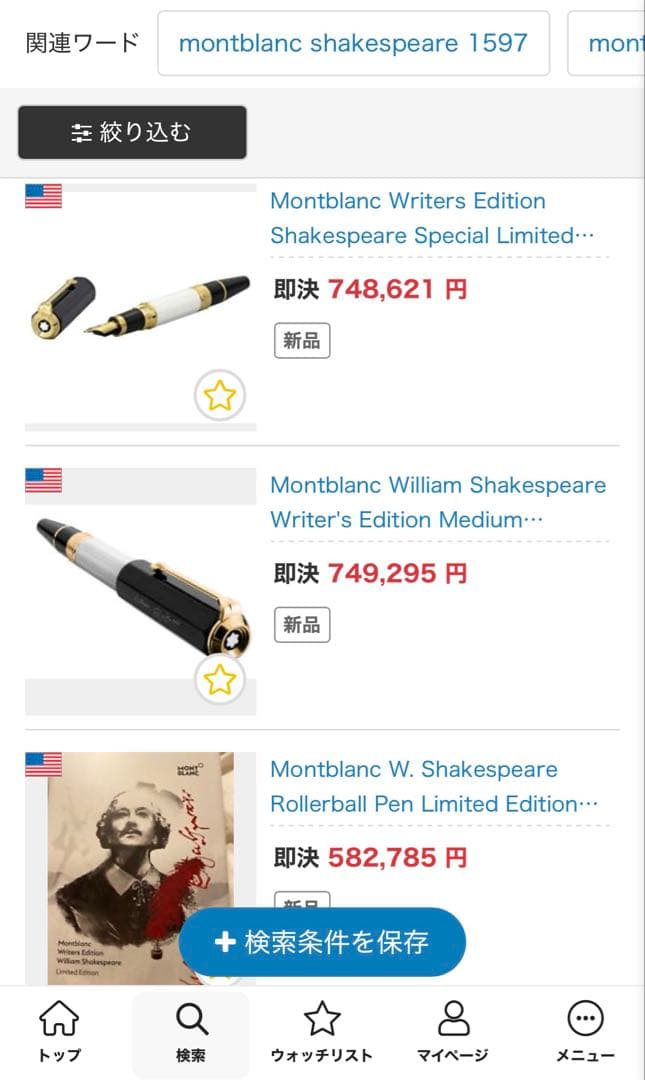Open Montblanc William Shakespeare Writer's Edition listing
Viewport: 645px width, 1080px height.
point(437,502)
